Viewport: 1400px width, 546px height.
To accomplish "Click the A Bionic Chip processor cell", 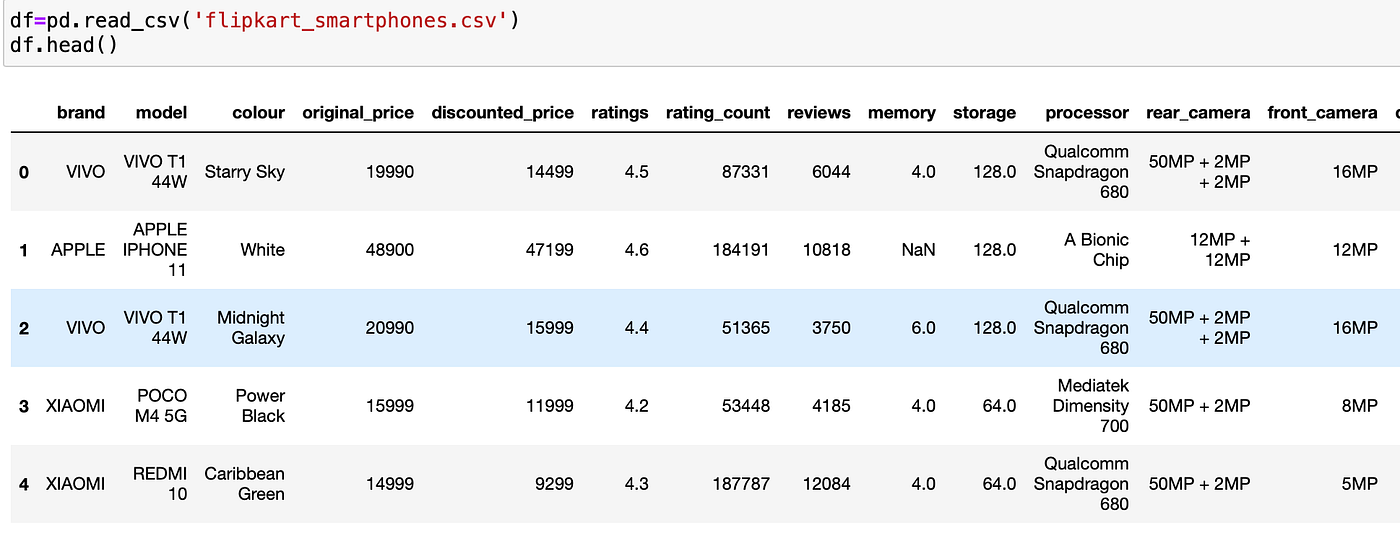I will coord(1096,250).
